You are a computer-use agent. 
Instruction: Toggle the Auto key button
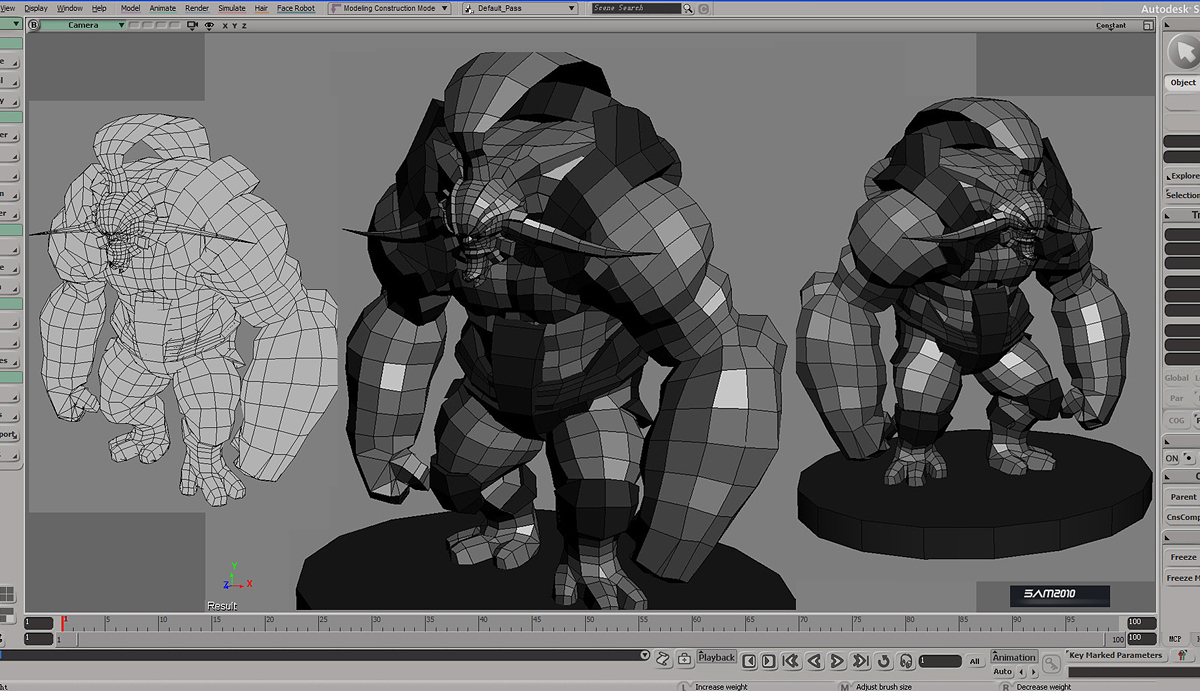1002,672
